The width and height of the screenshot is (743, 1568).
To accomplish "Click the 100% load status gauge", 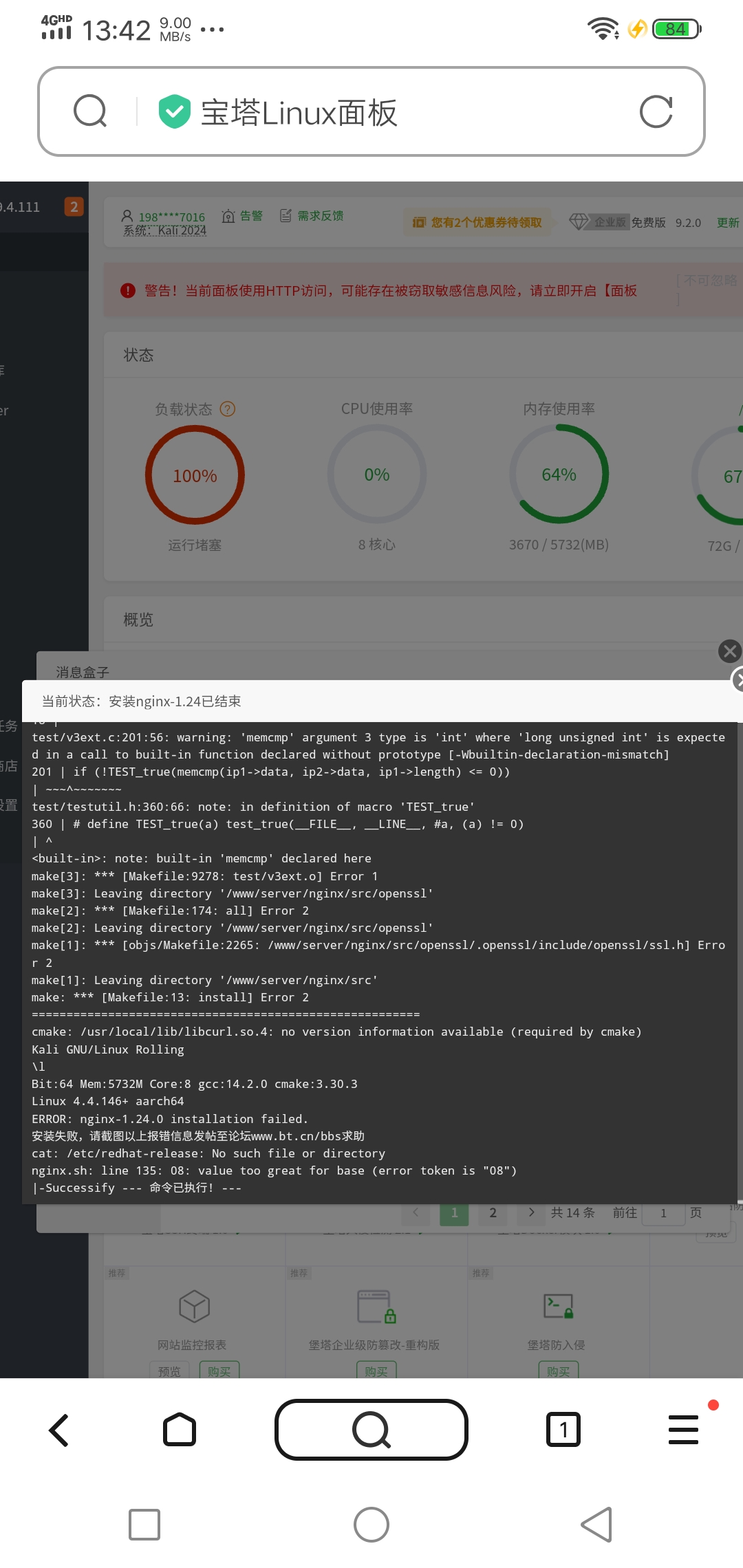I will click(x=195, y=475).
